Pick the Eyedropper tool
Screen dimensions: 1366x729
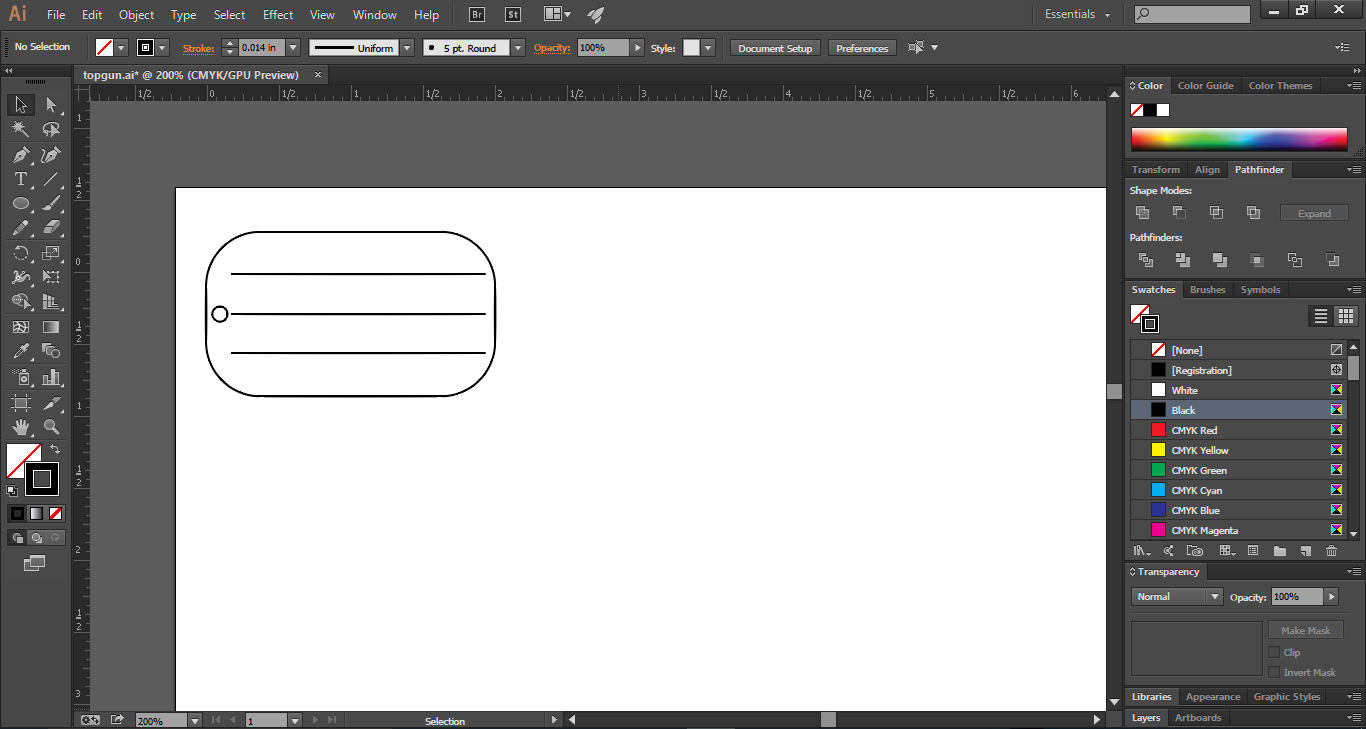point(21,351)
